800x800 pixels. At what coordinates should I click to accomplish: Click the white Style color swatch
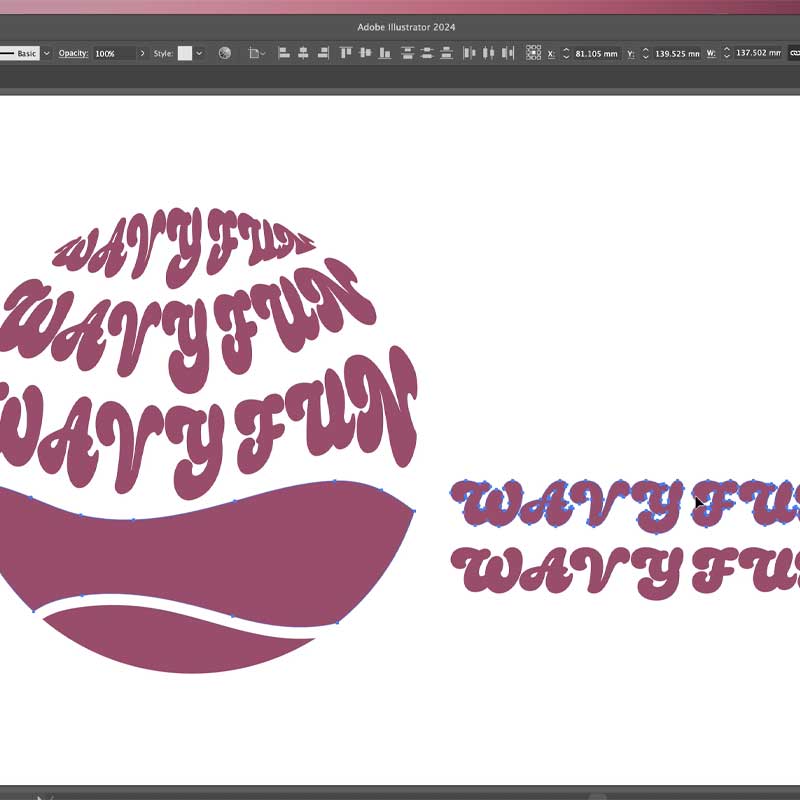[185, 52]
